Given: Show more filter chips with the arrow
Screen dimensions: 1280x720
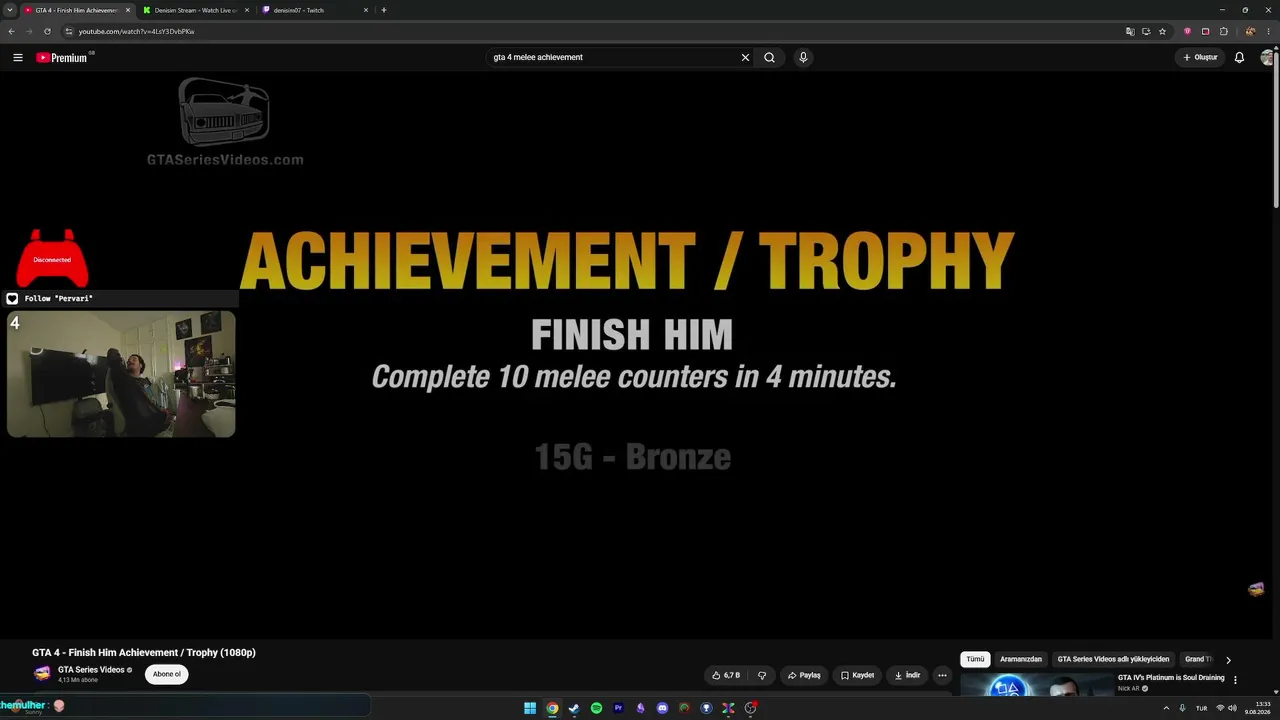Looking at the screenshot, I should 1228,660.
